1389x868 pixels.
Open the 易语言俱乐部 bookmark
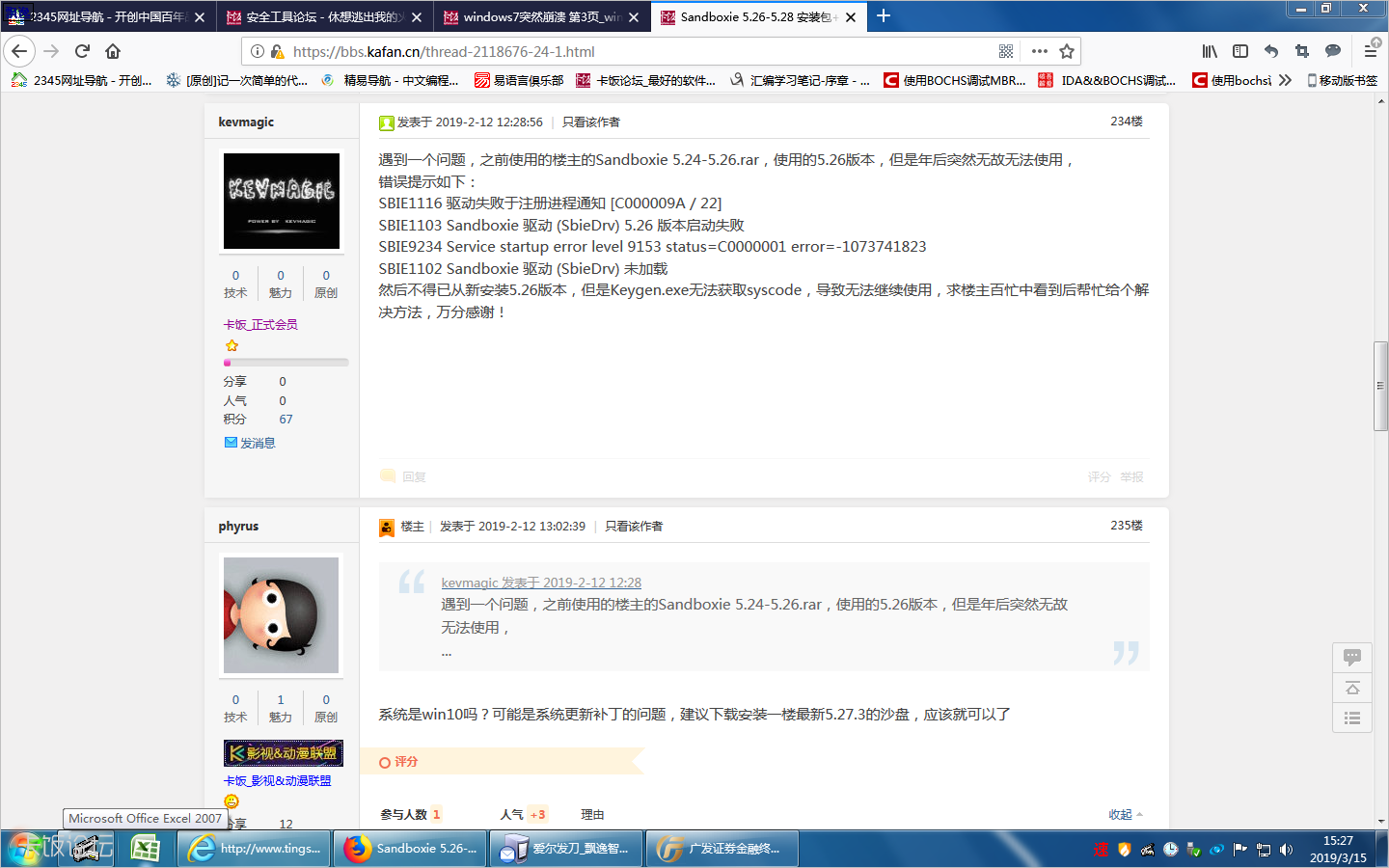click(519, 80)
